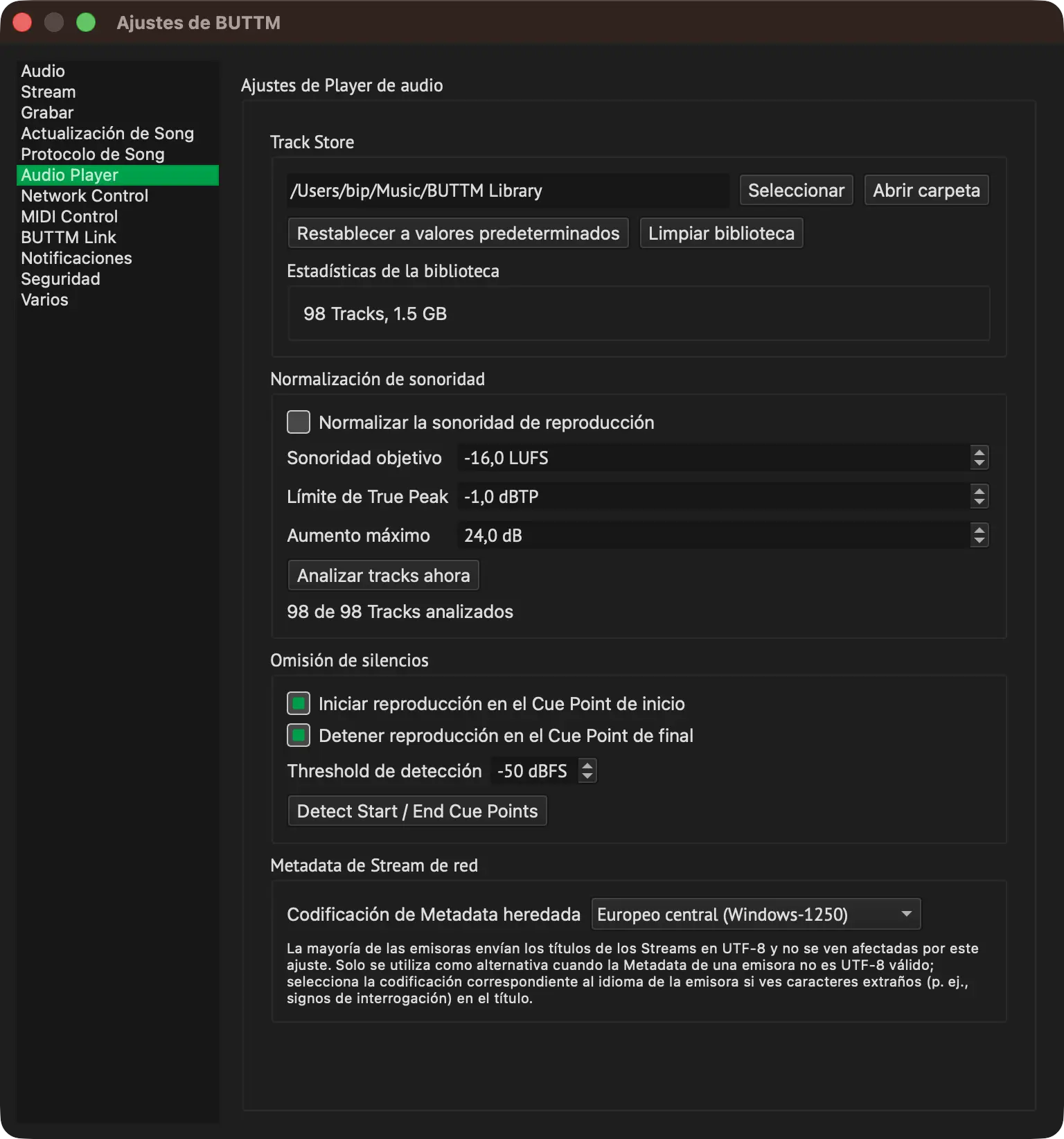
Task: Click the Track Store path field
Action: coord(508,191)
